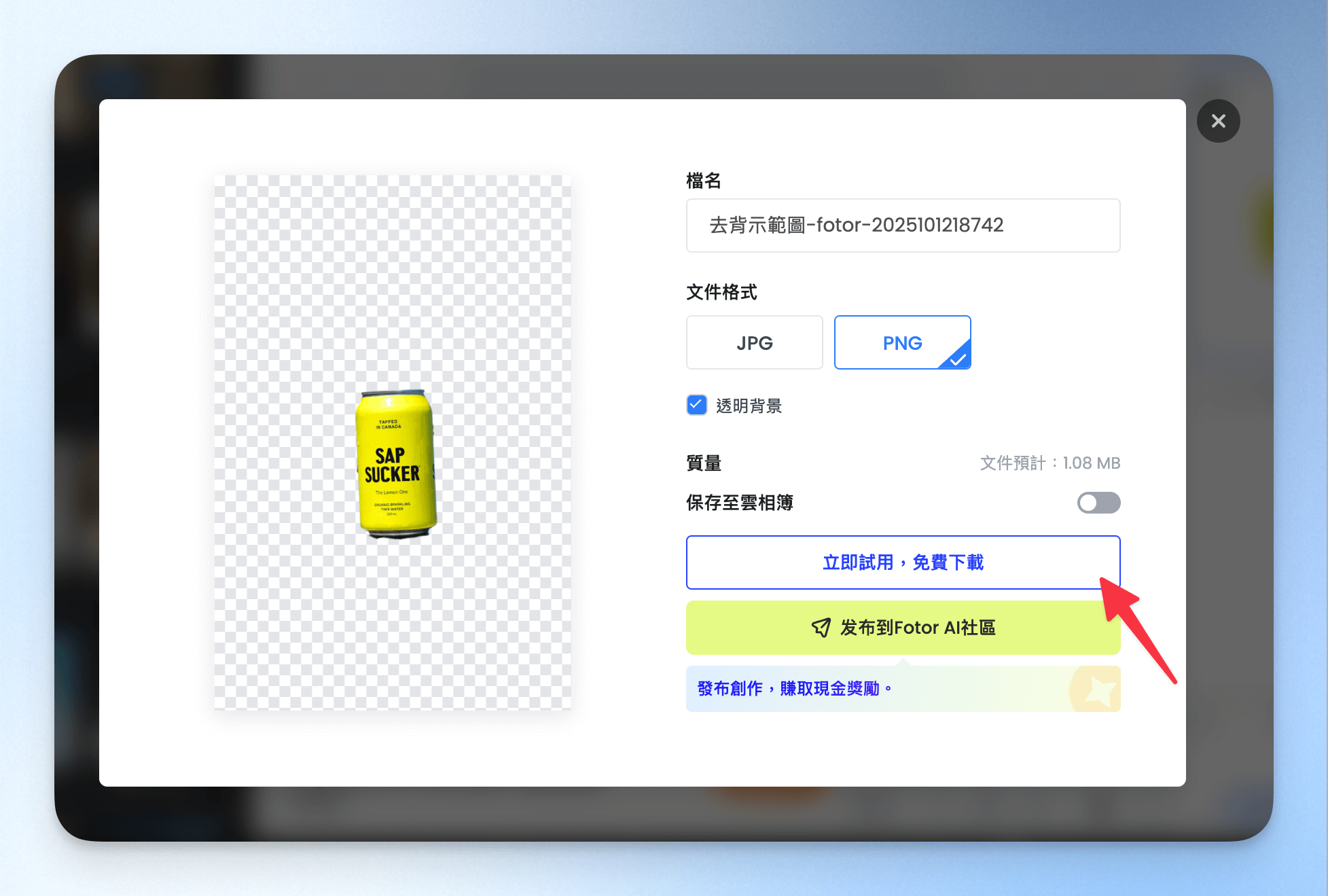Click the 檔名 filename input field
This screenshot has height=896, width=1328.
pyautogui.click(x=902, y=226)
